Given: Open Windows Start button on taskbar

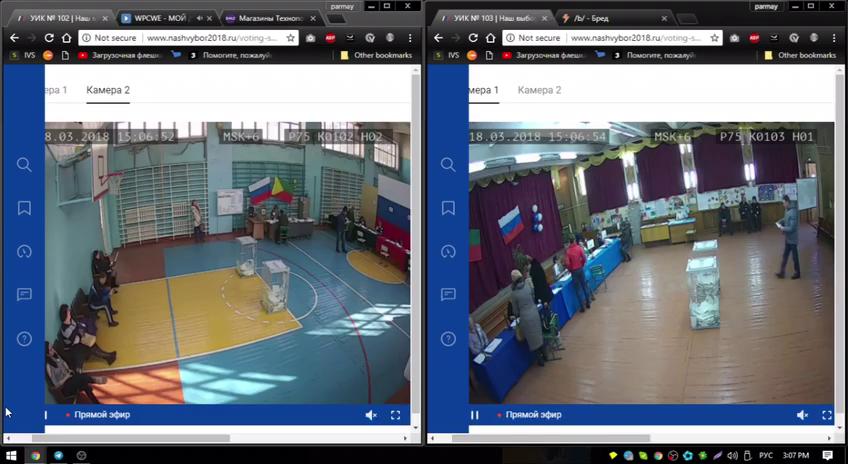Looking at the screenshot, I should click(11, 455).
